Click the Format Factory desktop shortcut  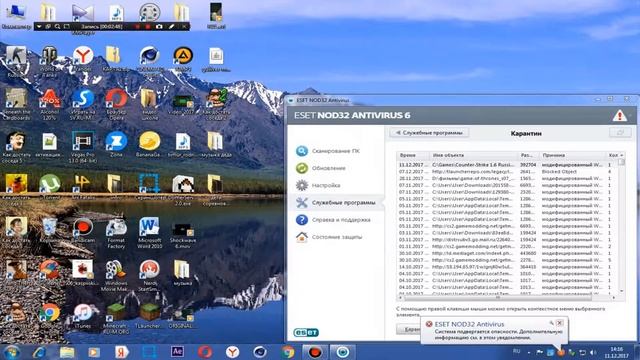click(116, 233)
